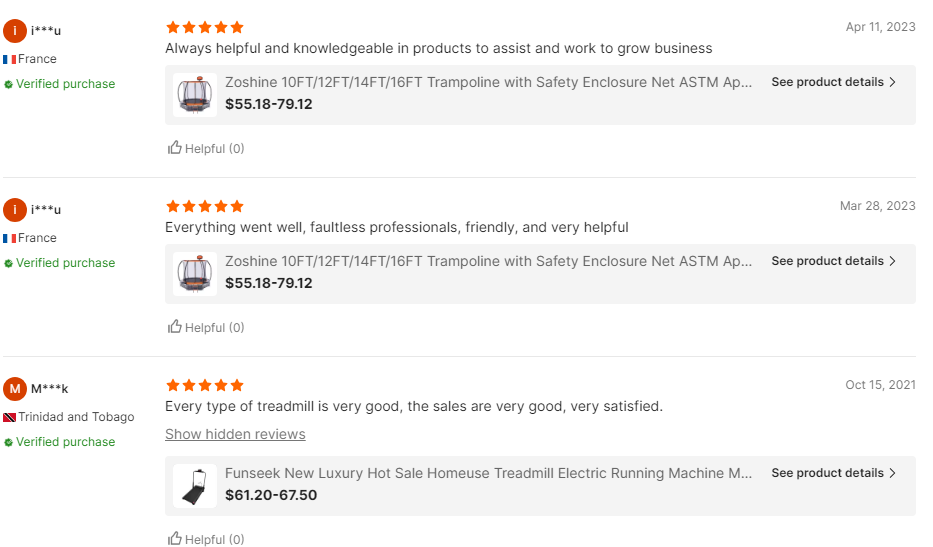Click orange avatar icon of first i***u reviewer
This screenshot has height=547, width=933.
(14, 31)
